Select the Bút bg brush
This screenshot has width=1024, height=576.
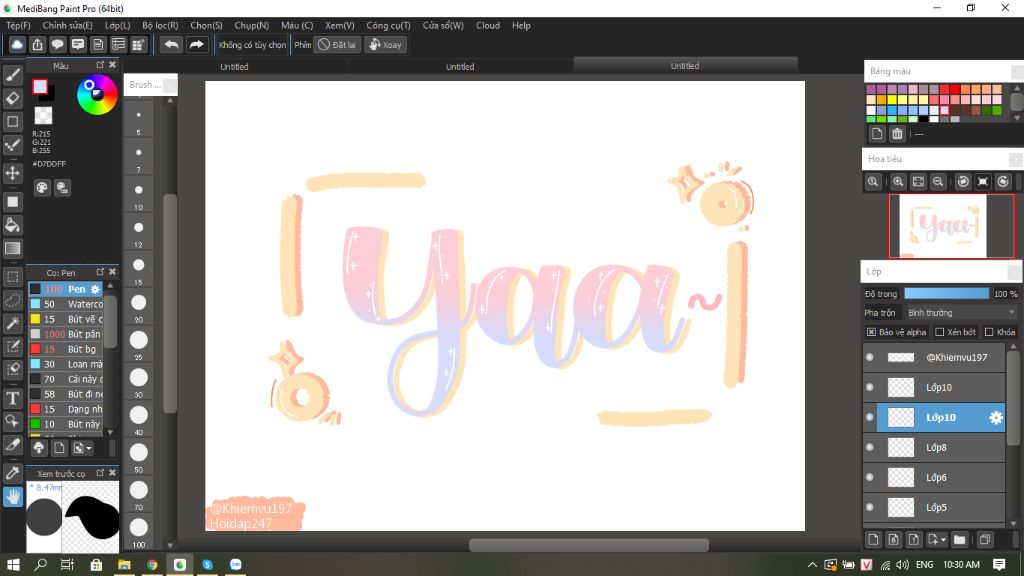point(66,349)
